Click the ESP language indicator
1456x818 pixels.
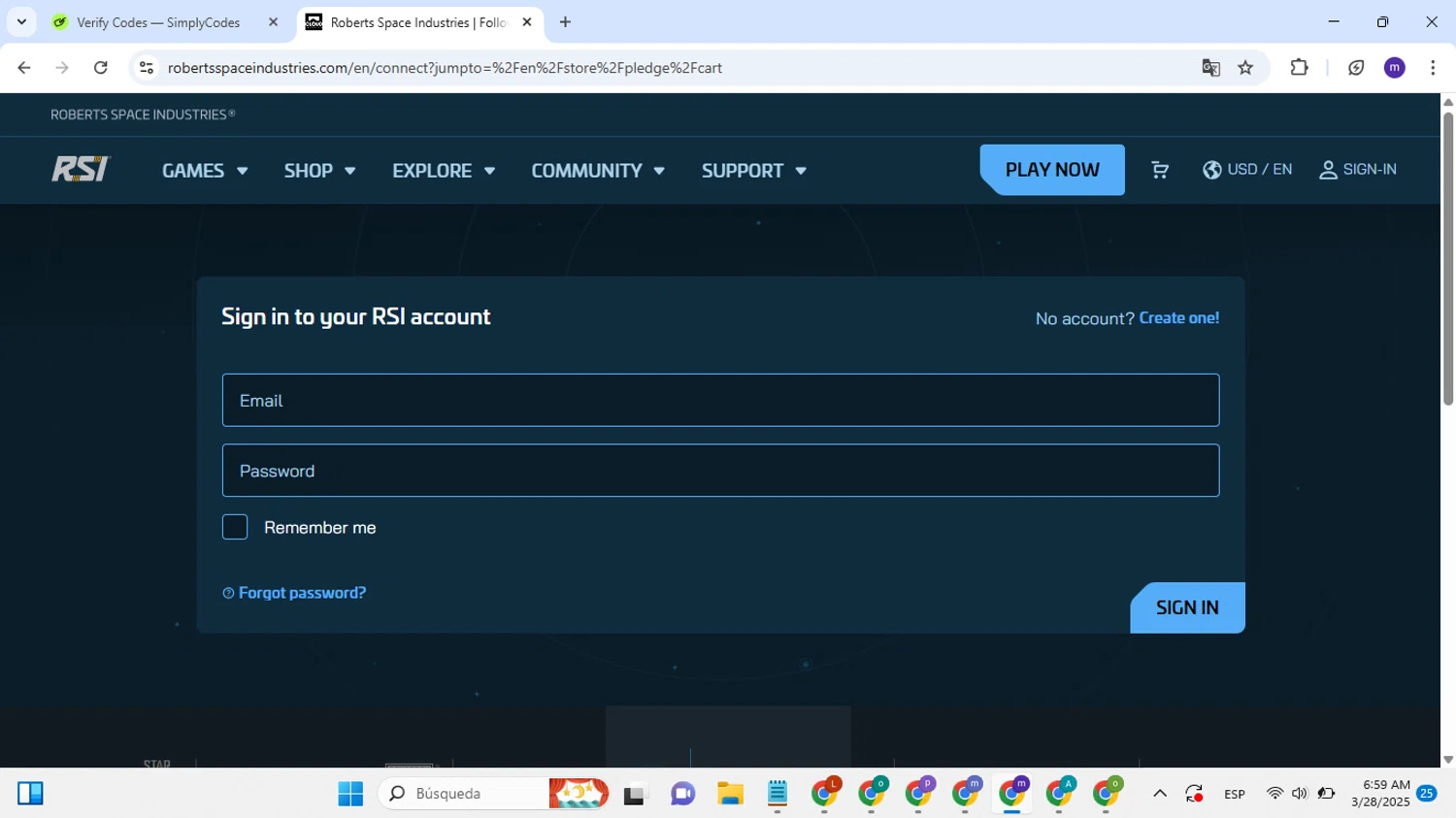click(x=1235, y=794)
